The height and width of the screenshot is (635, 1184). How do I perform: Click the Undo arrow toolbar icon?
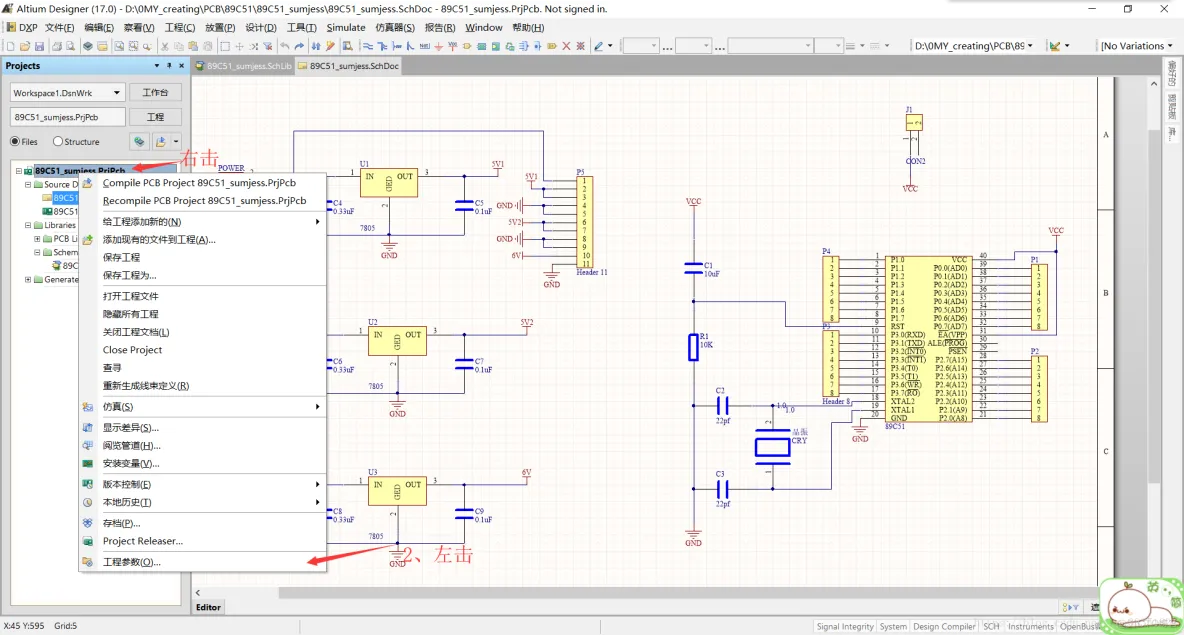click(284, 46)
